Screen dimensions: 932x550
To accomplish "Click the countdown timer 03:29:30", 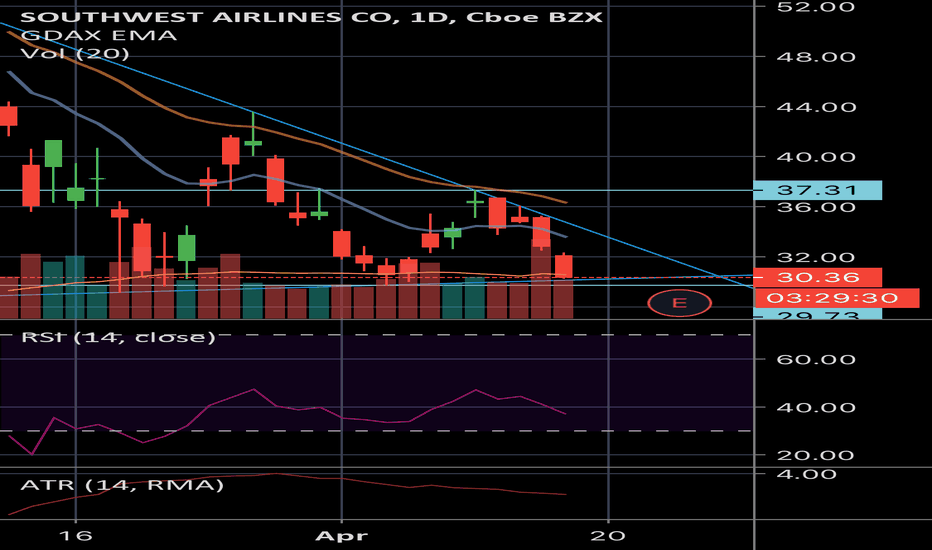I will click(835, 298).
